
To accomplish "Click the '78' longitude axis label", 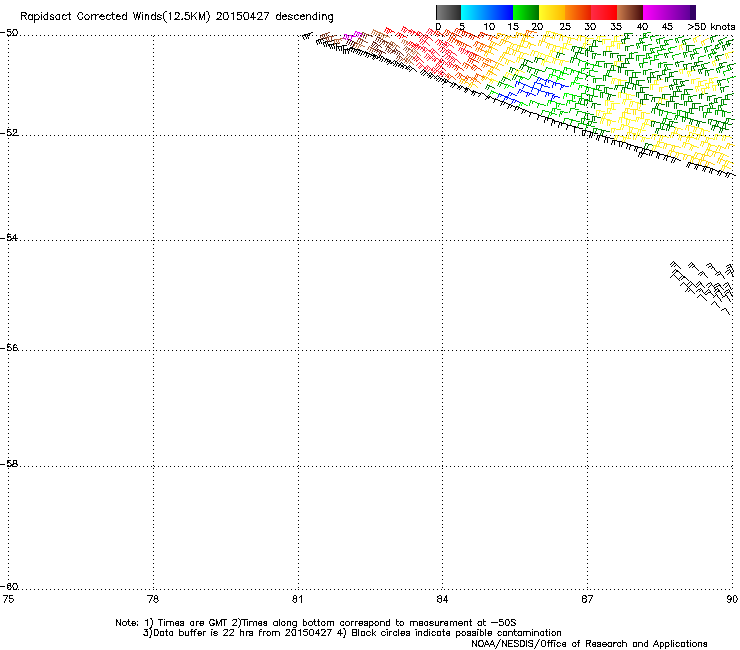I will [x=153, y=599].
